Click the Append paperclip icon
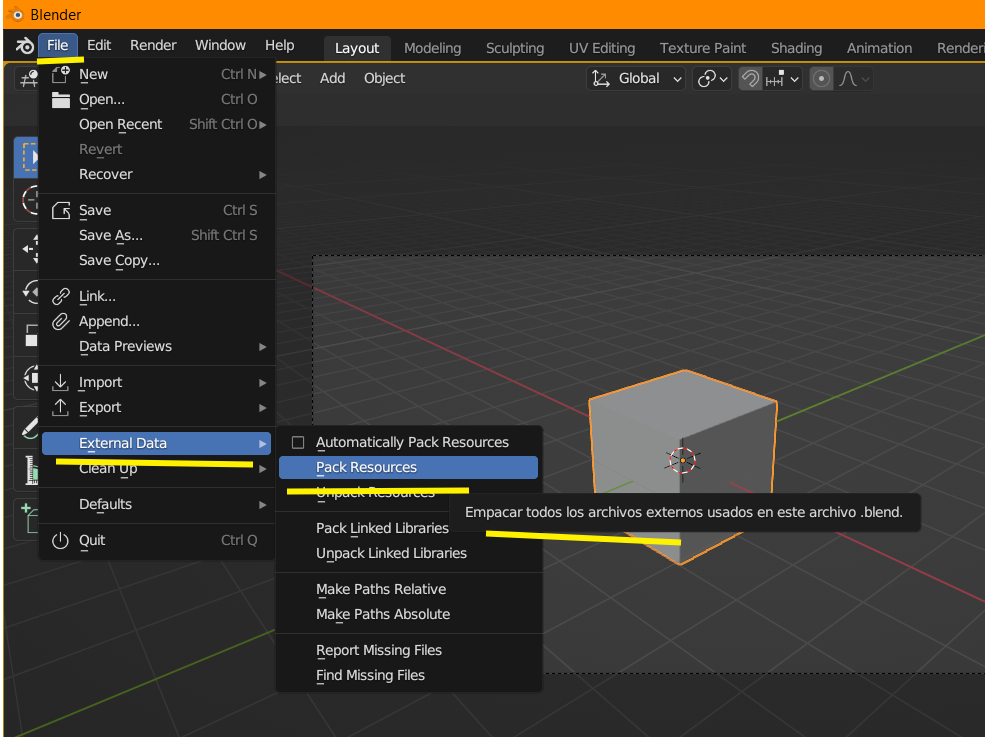Image resolution: width=985 pixels, height=737 pixels. pos(60,322)
